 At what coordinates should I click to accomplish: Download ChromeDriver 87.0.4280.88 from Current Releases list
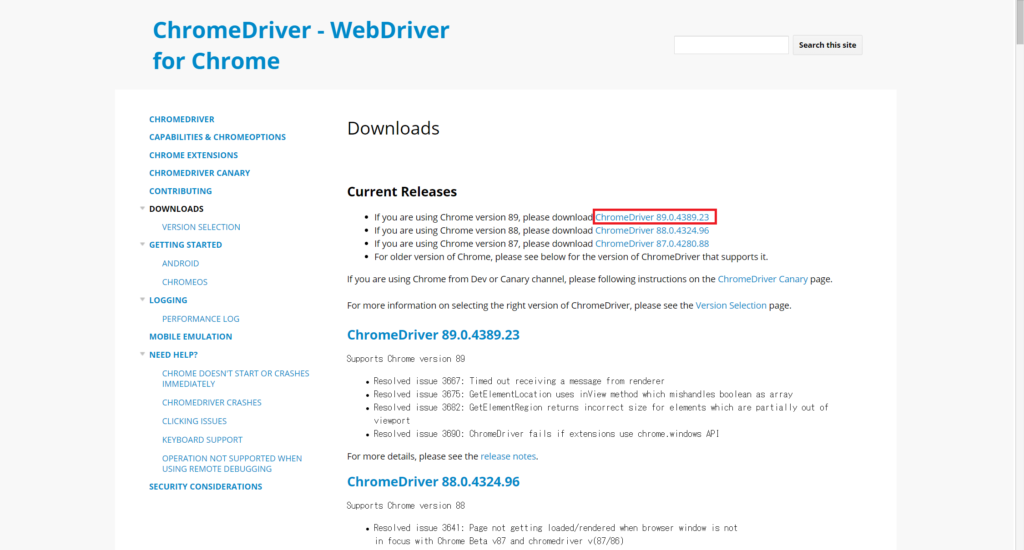[652, 244]
